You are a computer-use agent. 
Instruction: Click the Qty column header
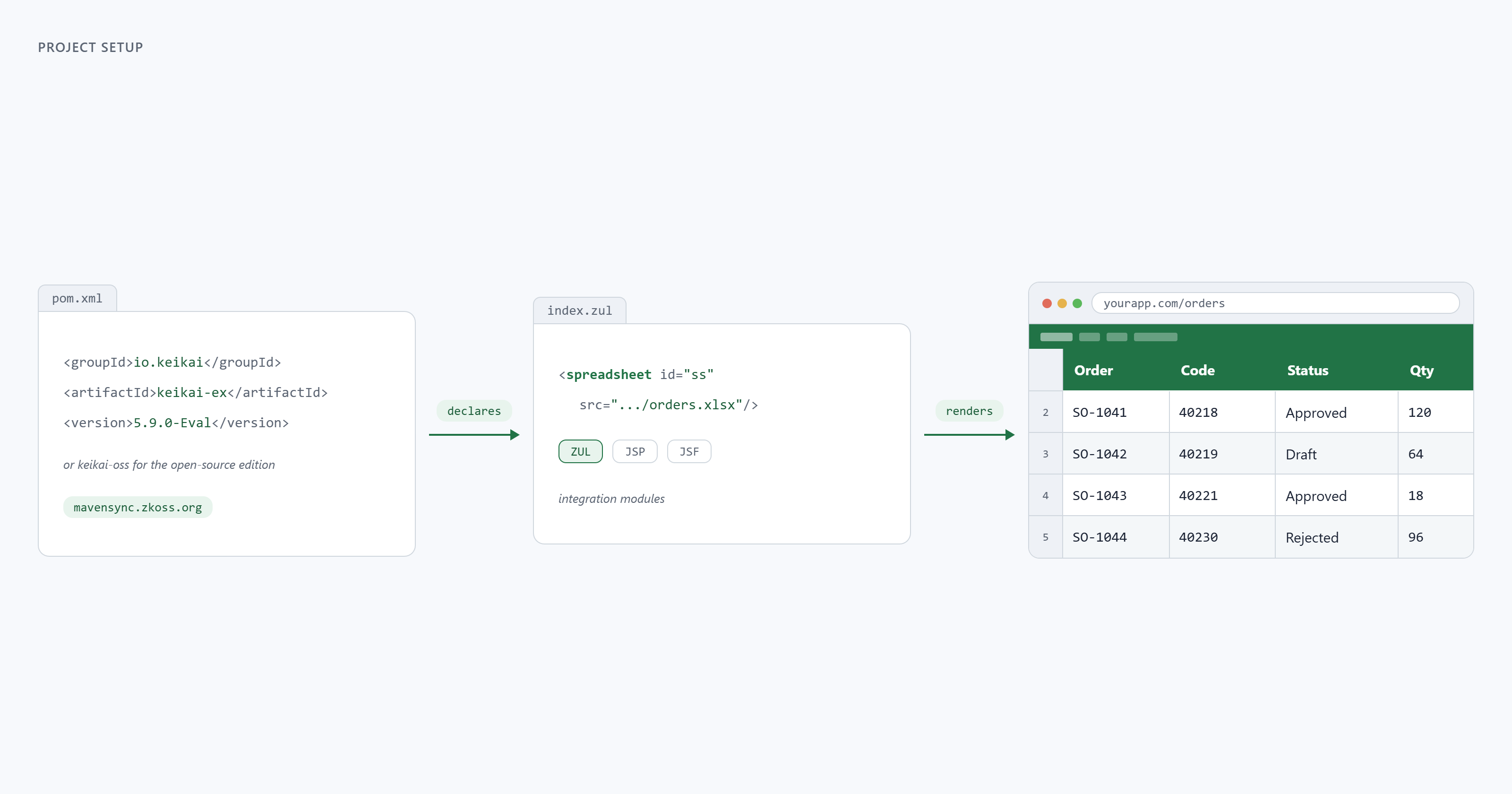pyautogui.click(x=1436, y=370)
